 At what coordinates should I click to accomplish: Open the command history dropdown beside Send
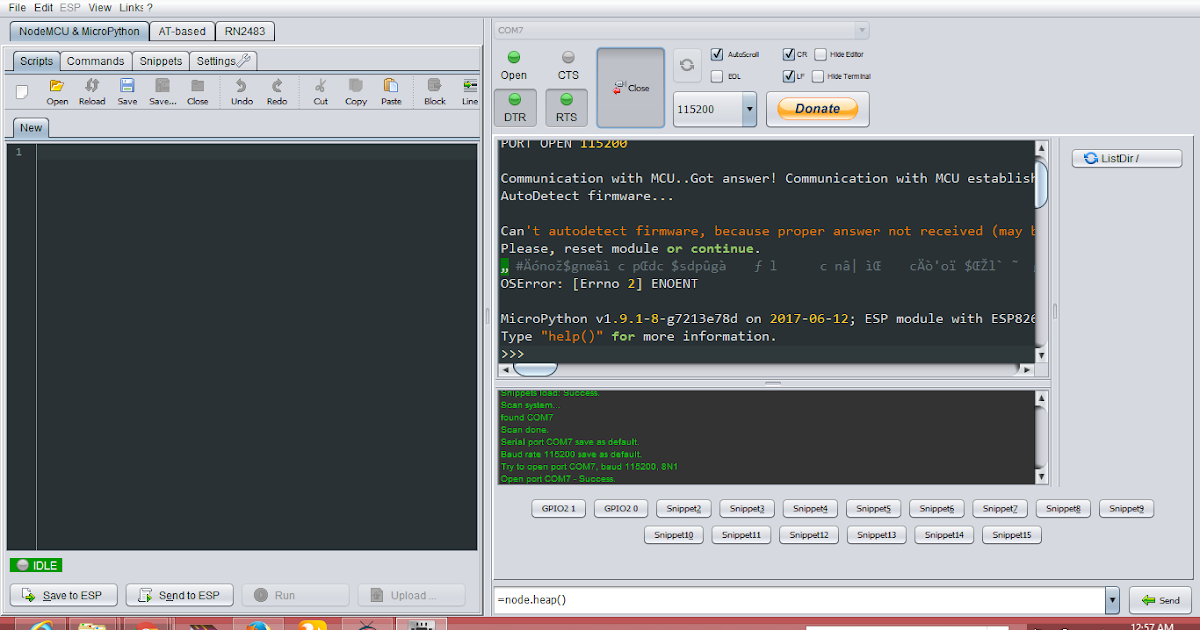(1111, 600)
